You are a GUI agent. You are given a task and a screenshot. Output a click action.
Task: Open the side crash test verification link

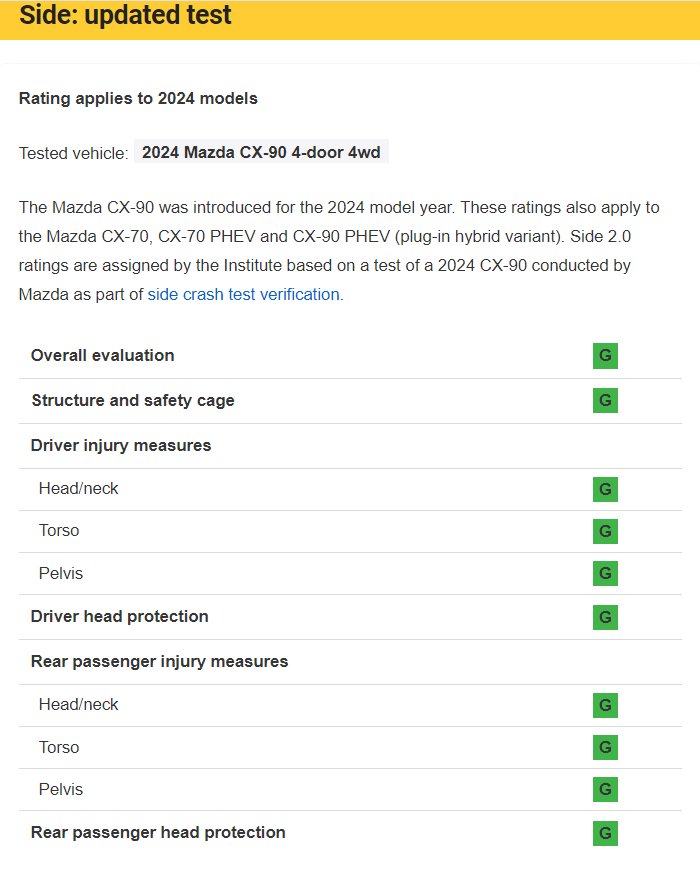[x=244, y=295]
